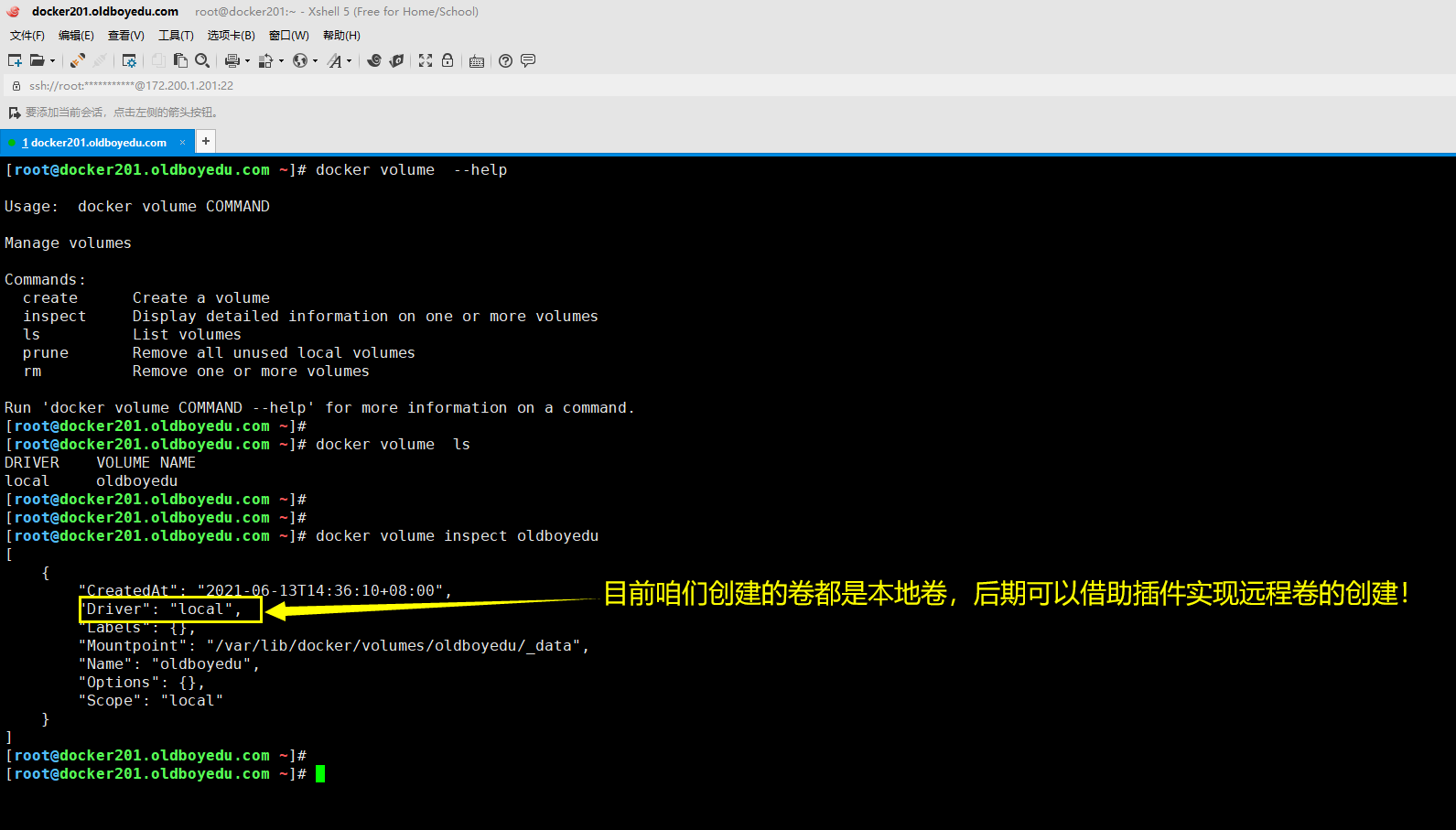Select the docker201.oldboyedu.com session tab
The image size is (1456, 830).
93,142
